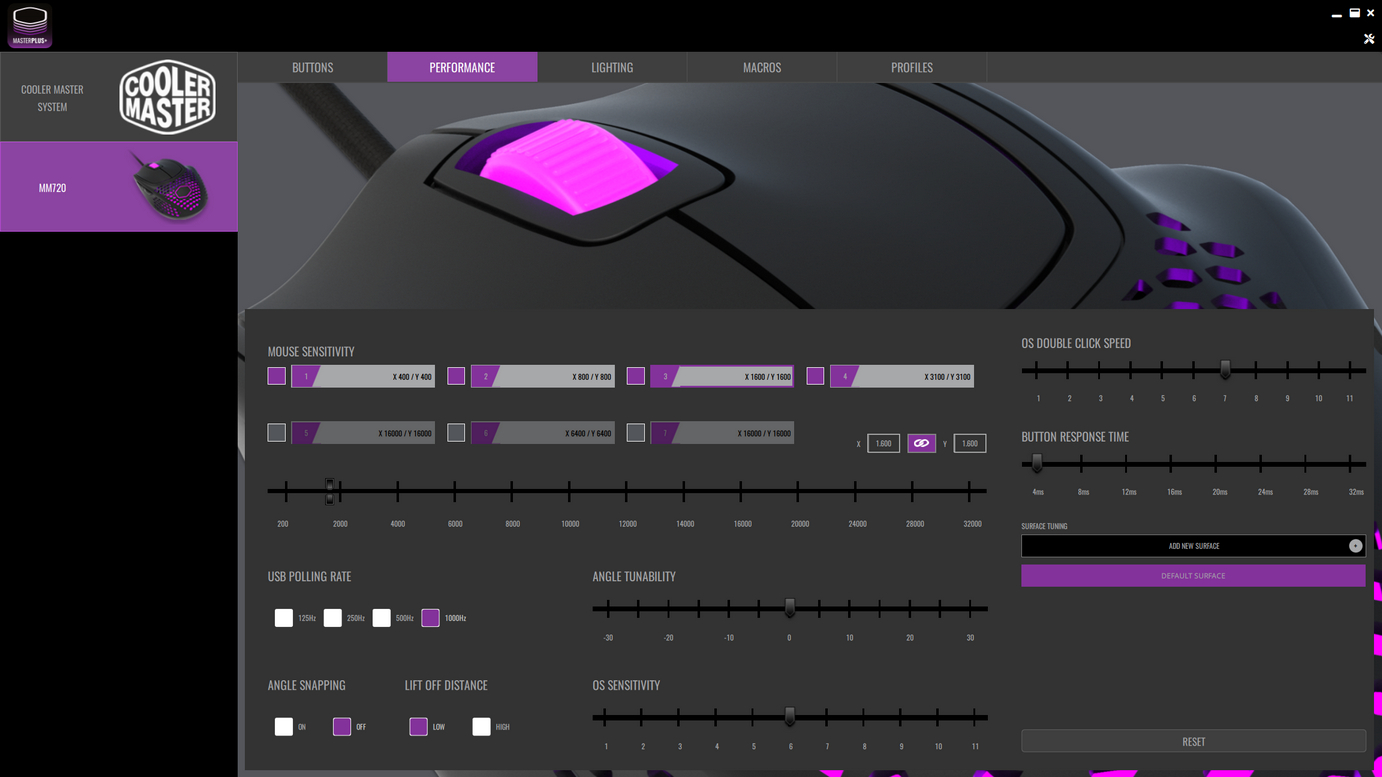
Task: Go to the Lighting tab
Action: [612, 67]
